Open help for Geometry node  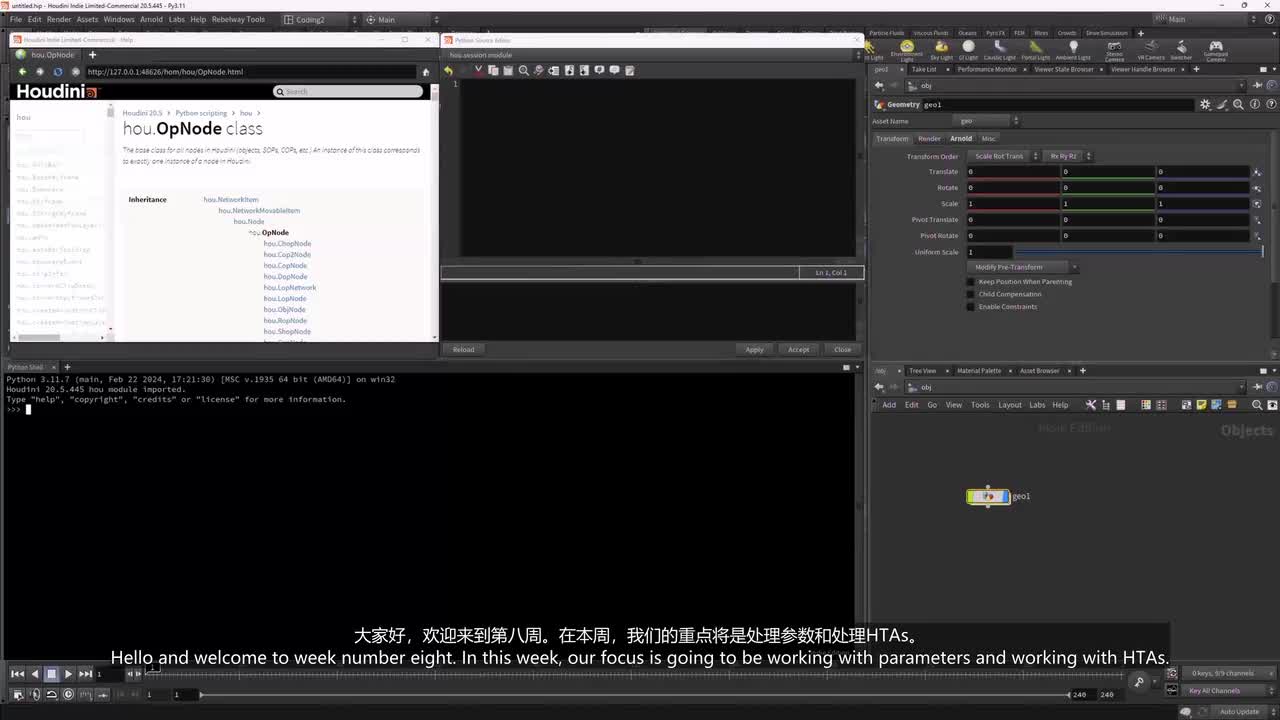pos(1271,104)
